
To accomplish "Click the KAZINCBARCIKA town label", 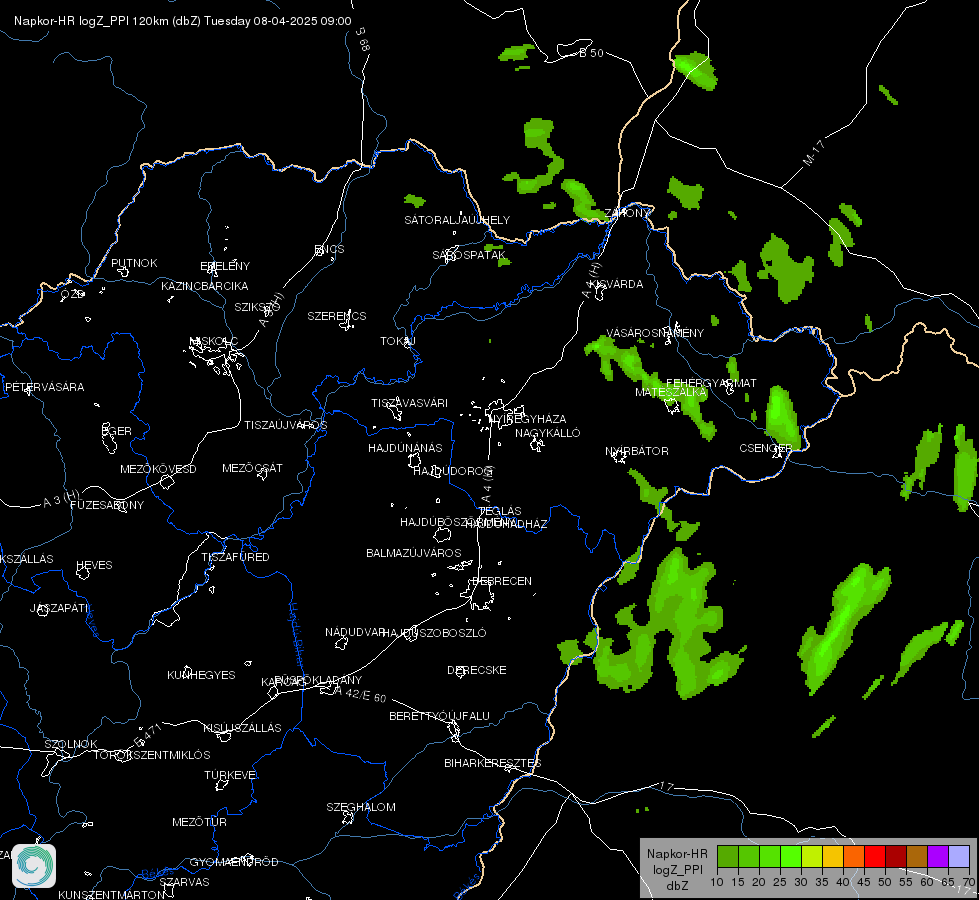I will click(x=204, y=286).
